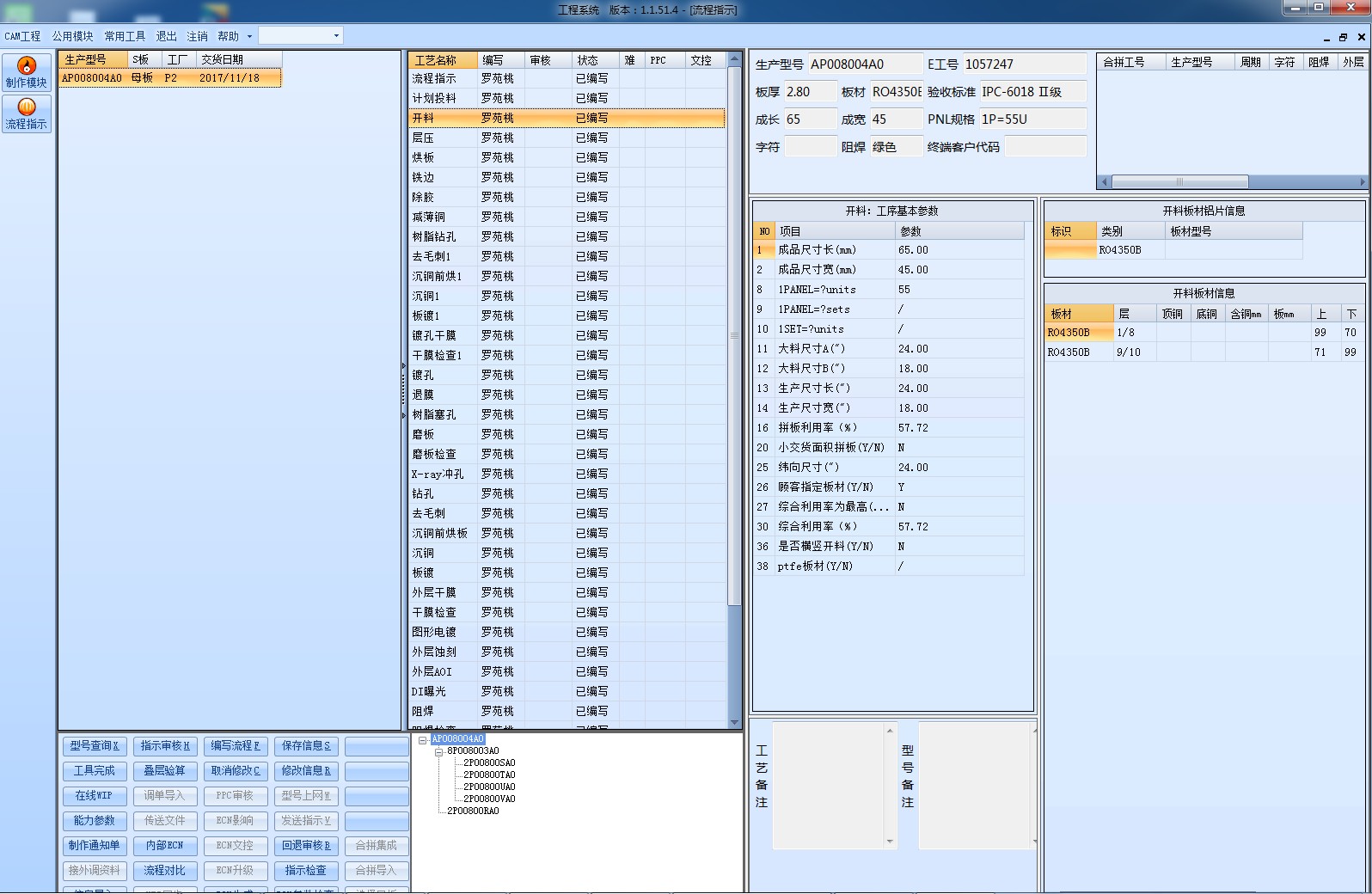Click the 生产型号 input field
Image resolution: width=1372 pixels, height=894 pixels.
[x=865, y=64]
